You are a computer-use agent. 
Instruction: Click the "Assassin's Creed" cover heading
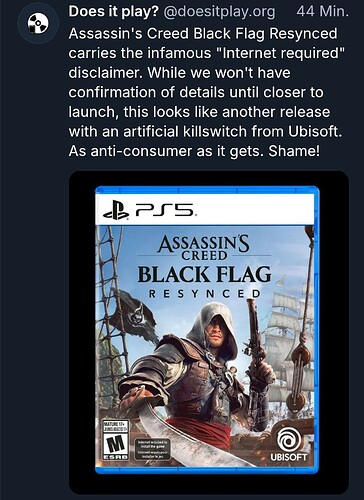tap(204, 248)
